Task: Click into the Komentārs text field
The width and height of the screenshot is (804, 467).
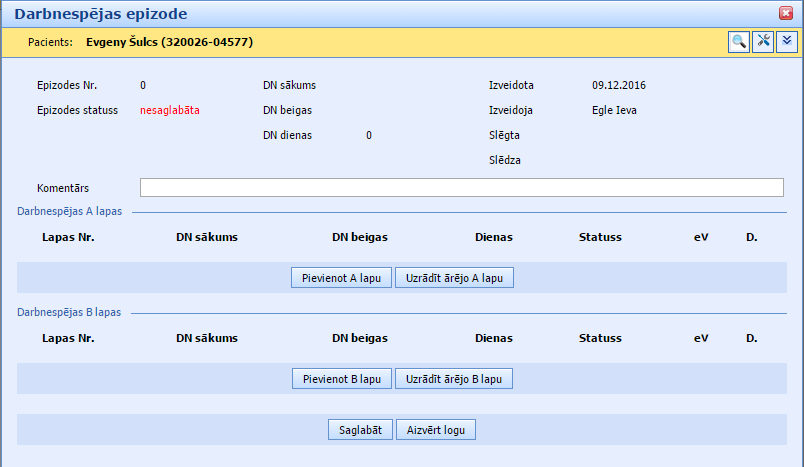Action: [461, 188]
